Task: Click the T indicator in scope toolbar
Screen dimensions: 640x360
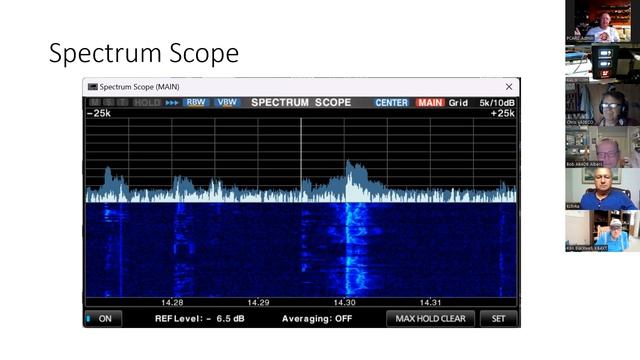Action: 122,102
